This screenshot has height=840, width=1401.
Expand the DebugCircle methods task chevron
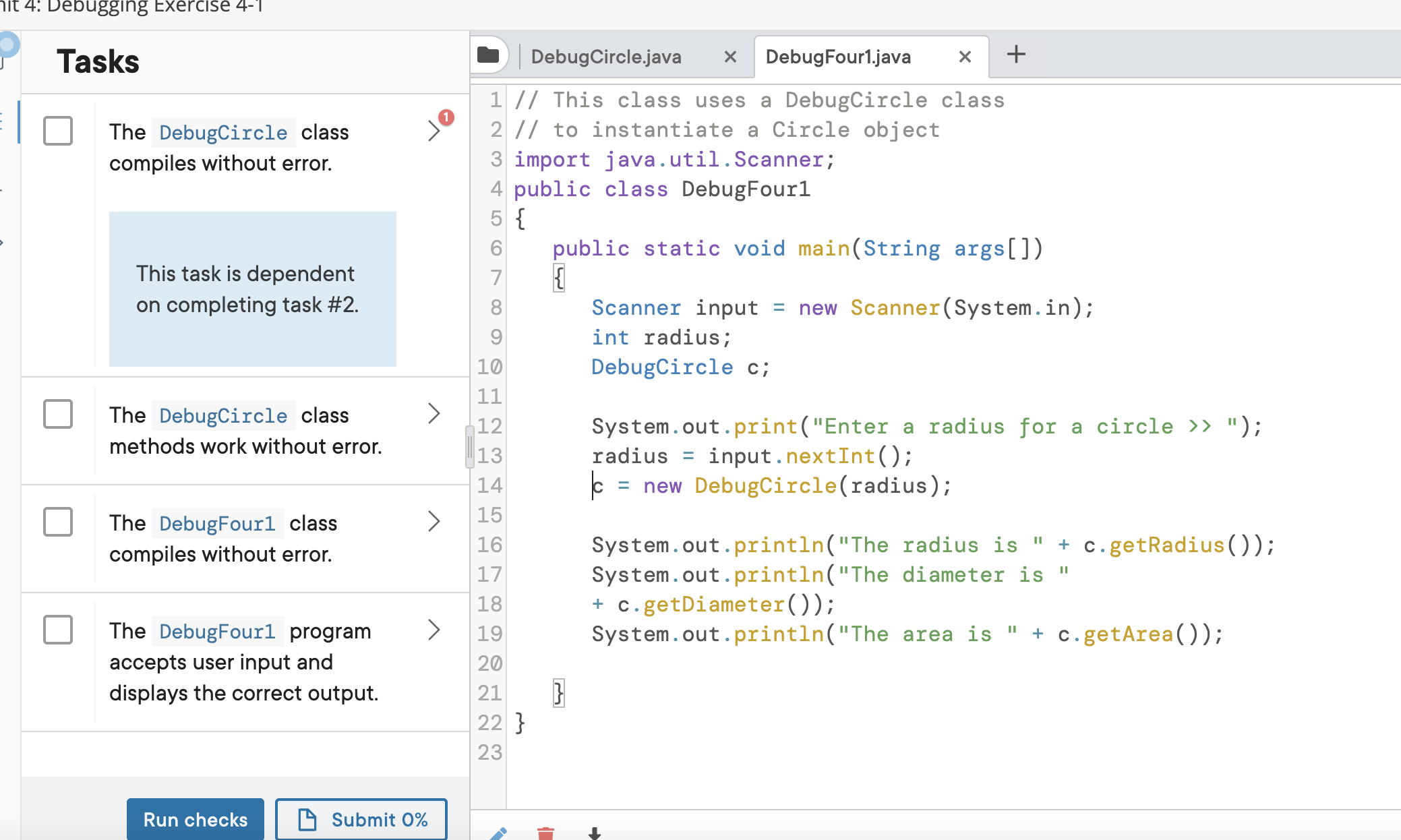(x=434, y=413)
